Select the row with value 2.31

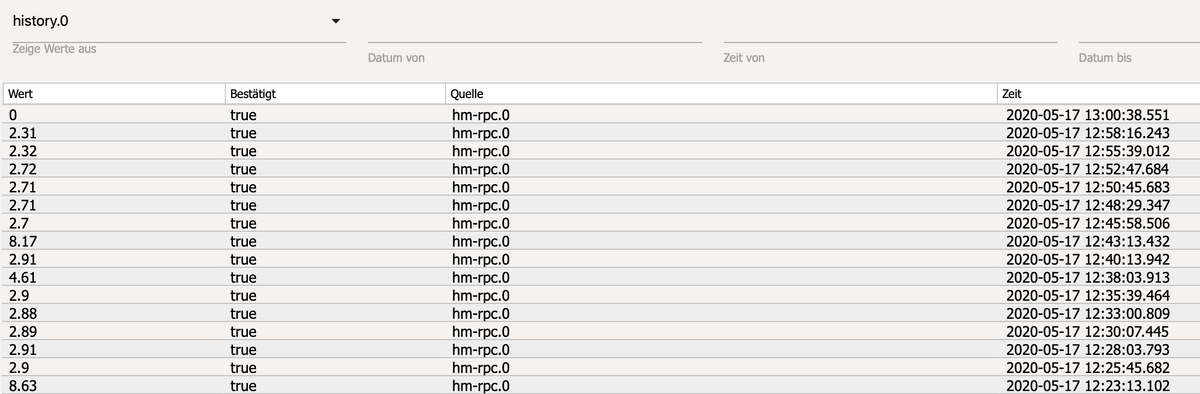click(600, 133)
